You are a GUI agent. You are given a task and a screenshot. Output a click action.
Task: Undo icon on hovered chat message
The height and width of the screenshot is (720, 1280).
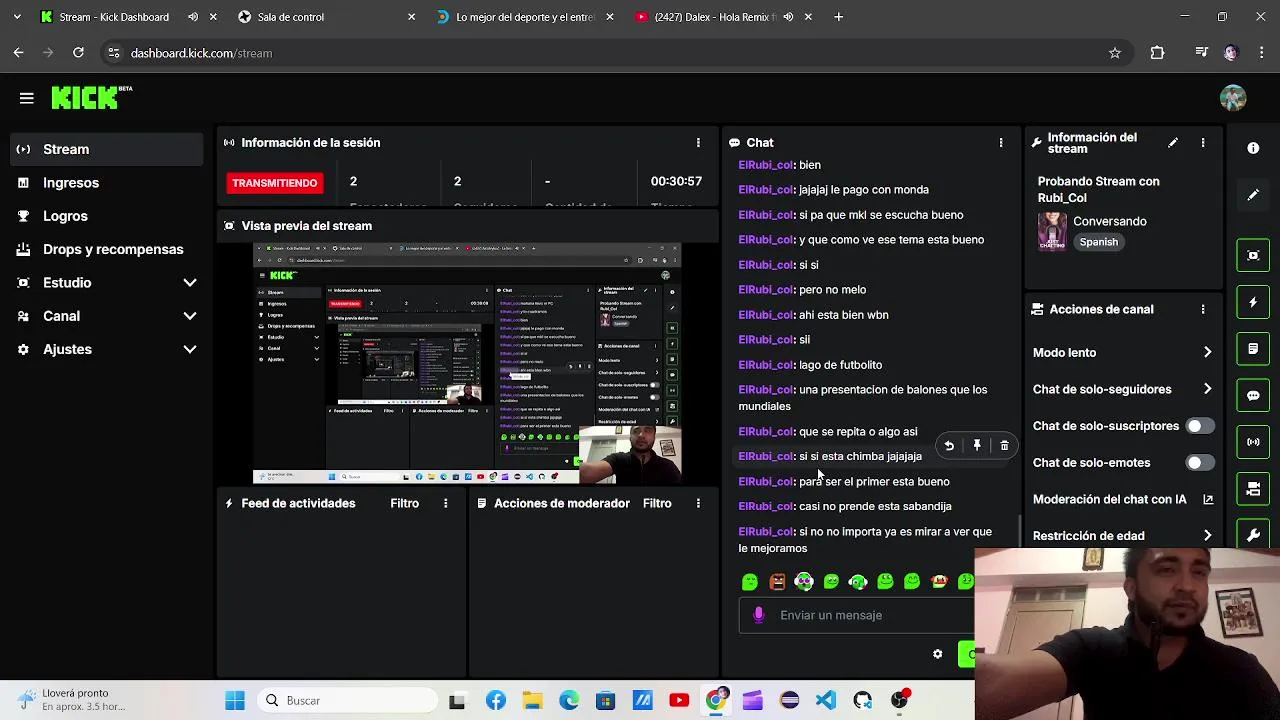click(x=949, y=446)
